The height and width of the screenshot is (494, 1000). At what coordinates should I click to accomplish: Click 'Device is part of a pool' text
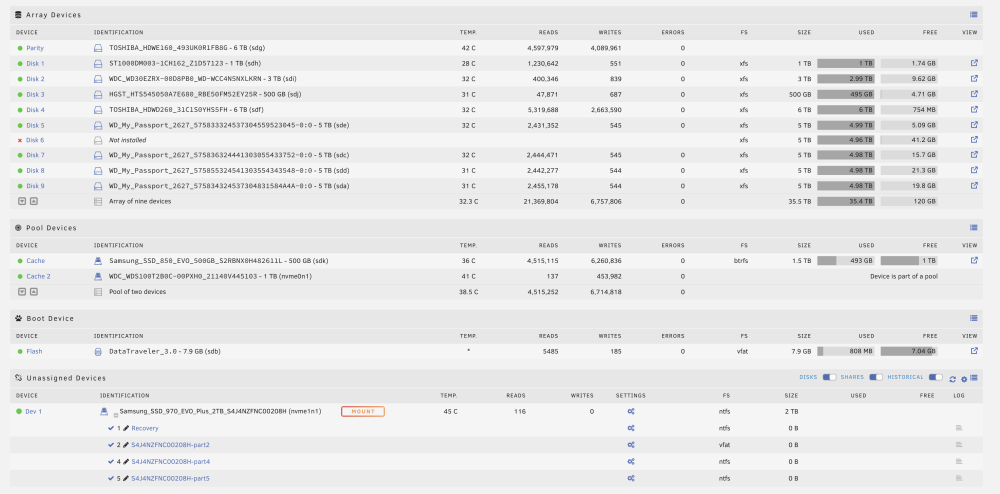pos(904,276)
